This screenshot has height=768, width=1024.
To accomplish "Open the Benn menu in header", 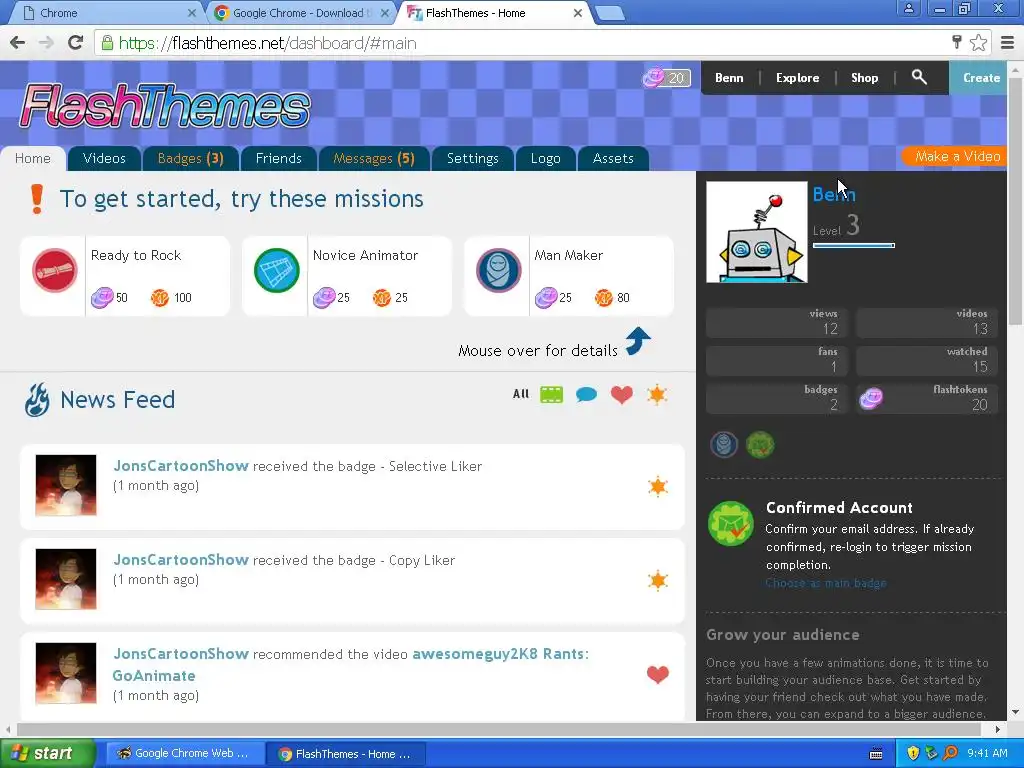I will (729, 78).
